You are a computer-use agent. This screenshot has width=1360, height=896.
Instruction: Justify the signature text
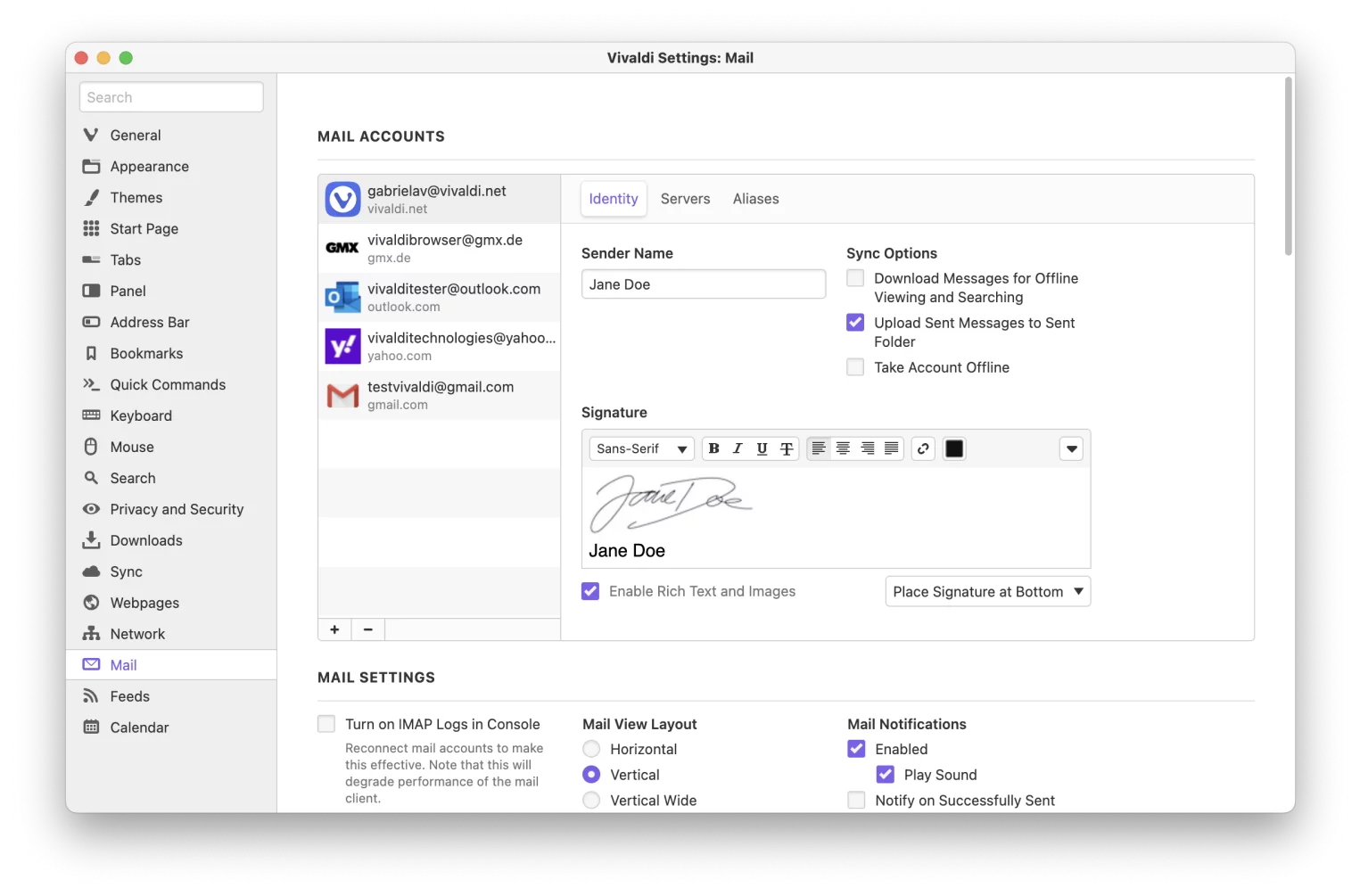pyautogui.click(x=892, y=448)
